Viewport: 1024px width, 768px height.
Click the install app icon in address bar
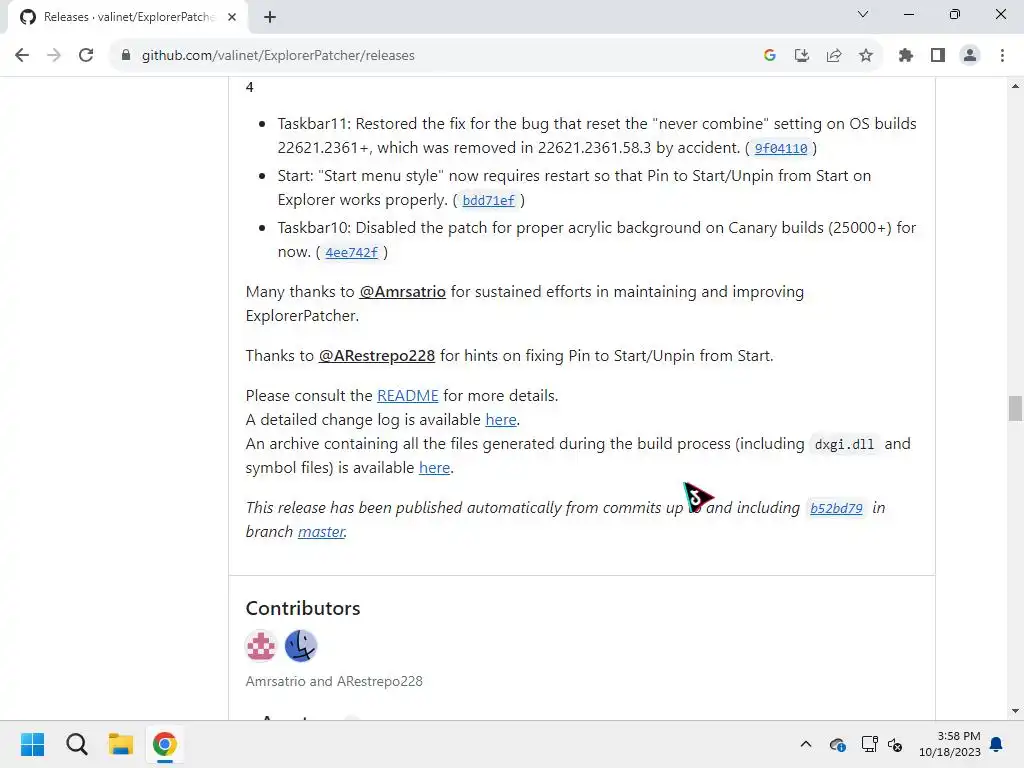802,56
